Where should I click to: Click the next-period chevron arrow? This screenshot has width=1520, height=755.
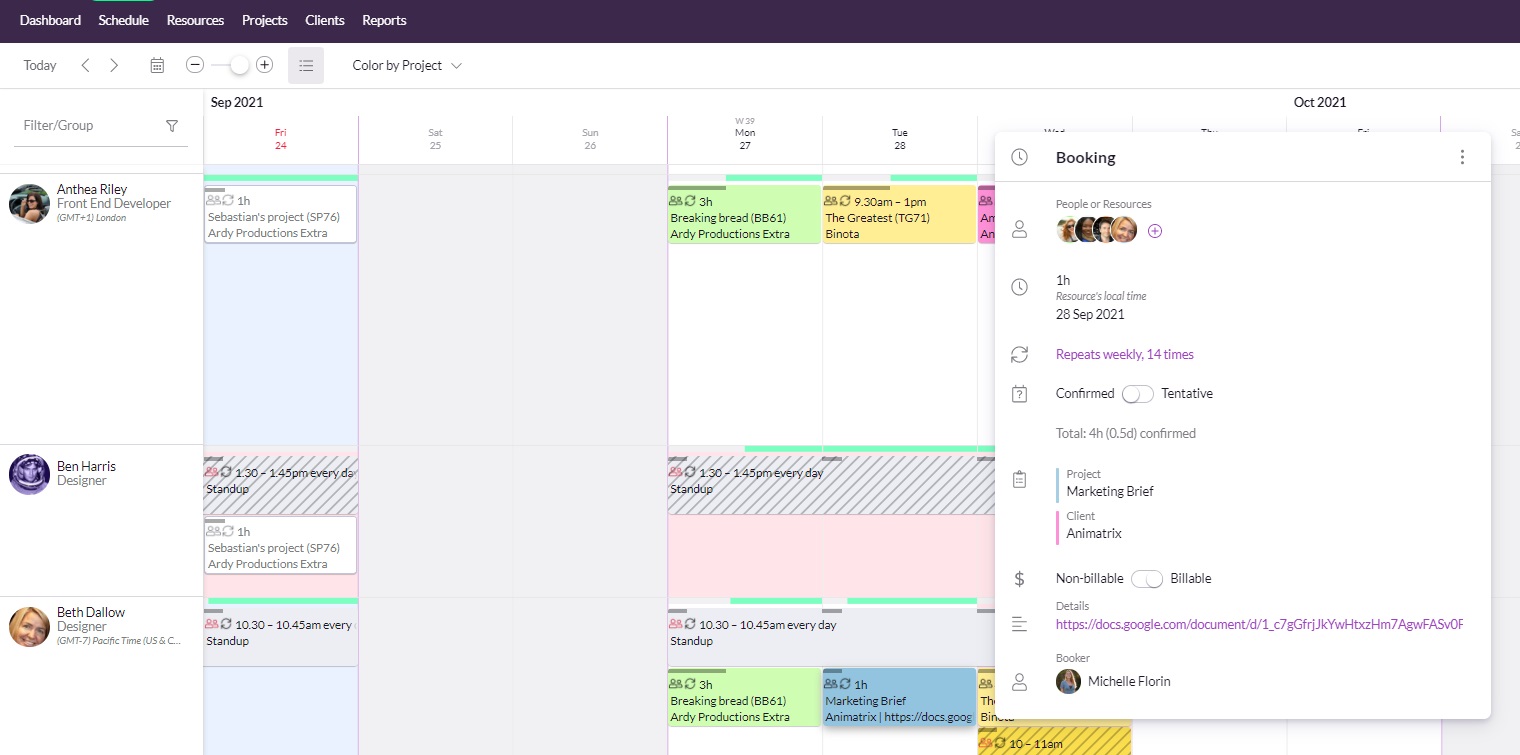(114, 64)
